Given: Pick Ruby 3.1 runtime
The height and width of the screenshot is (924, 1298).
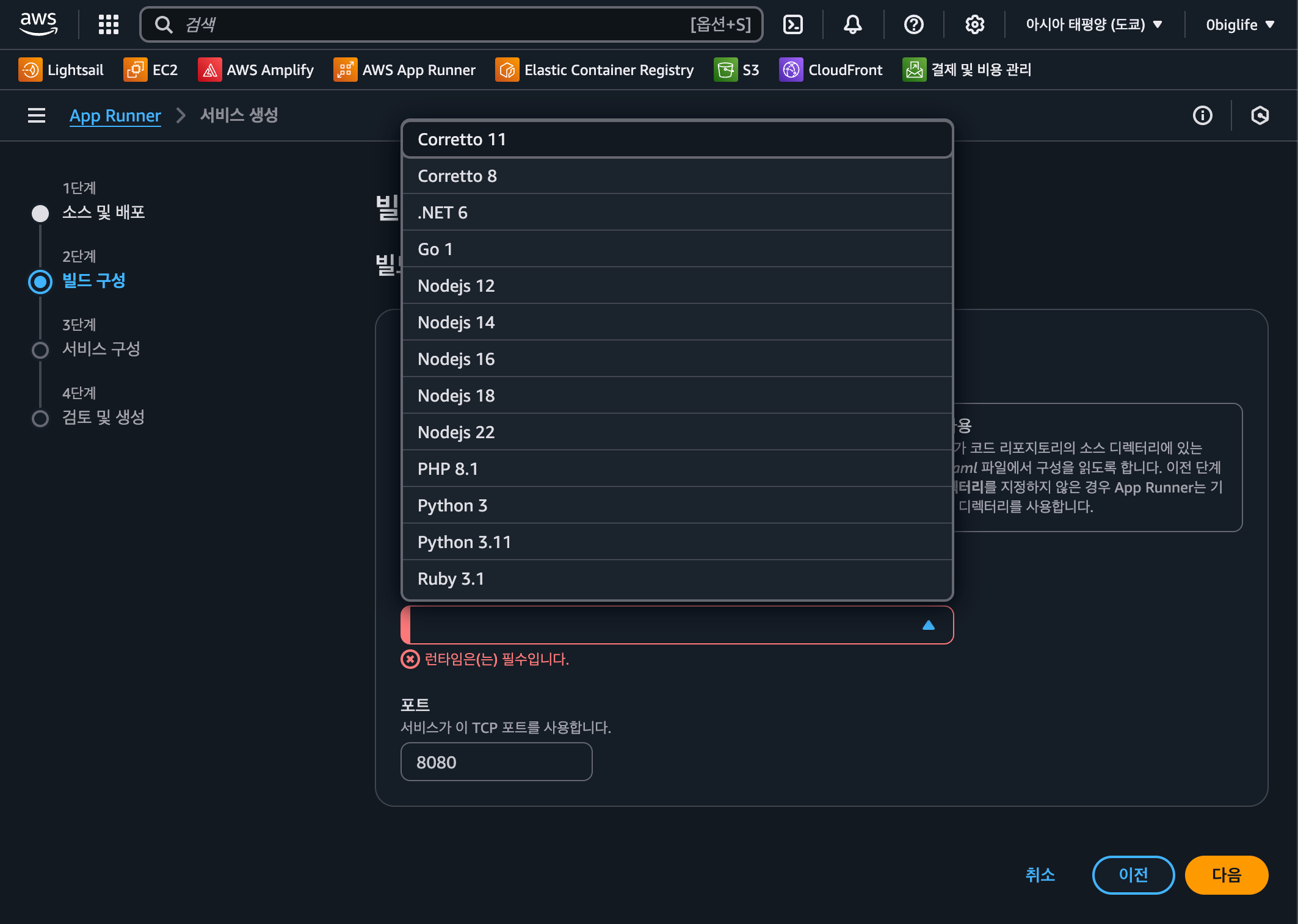Looking at the screenshot, I should (x=677, y=579).
